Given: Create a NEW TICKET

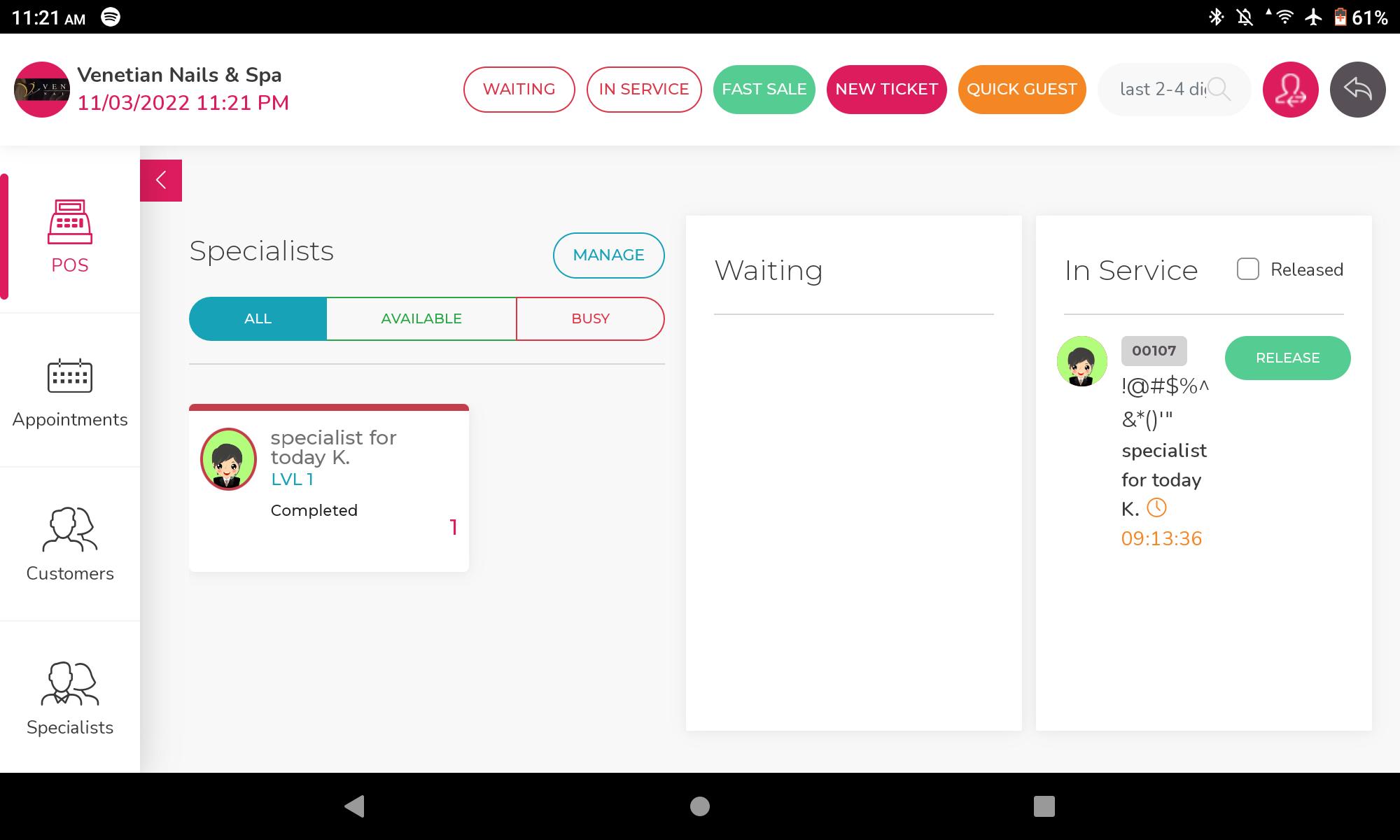Looking at the screenshot, I should coord(887,90).
